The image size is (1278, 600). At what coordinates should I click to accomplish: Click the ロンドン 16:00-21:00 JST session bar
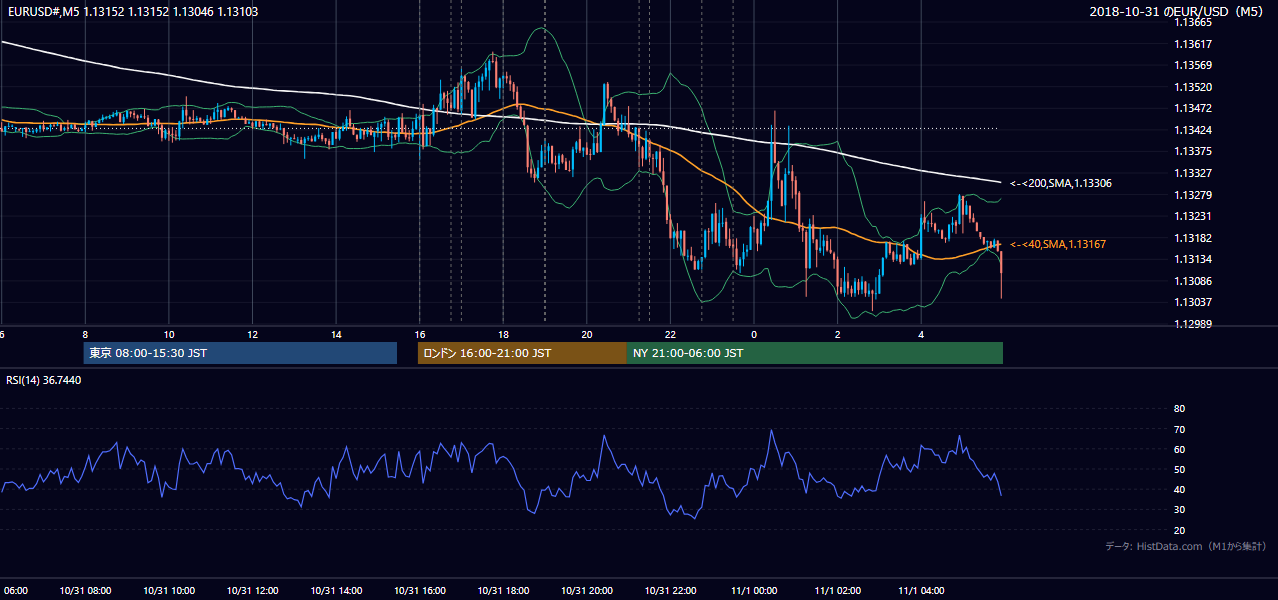click(522, 353)
